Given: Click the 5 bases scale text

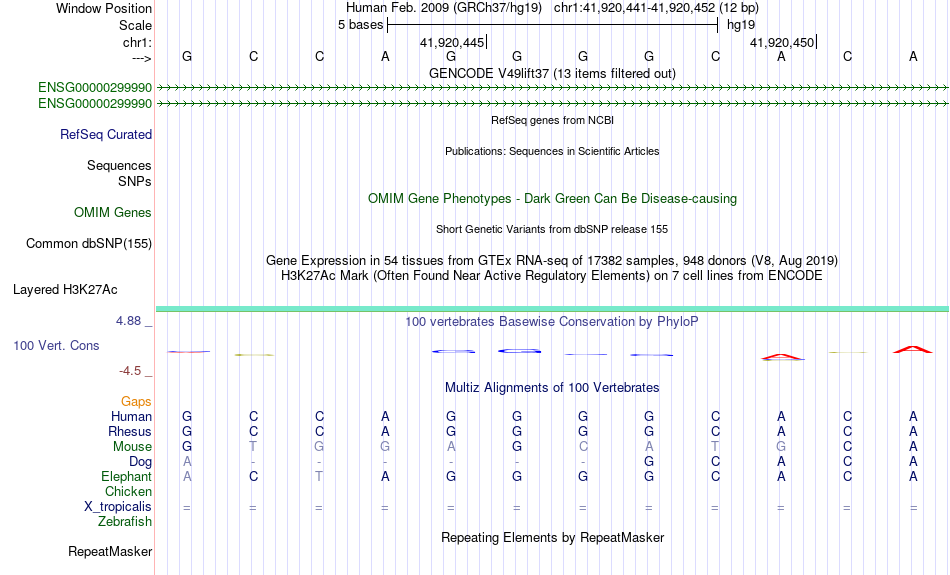Looking at the screenshot, I should click(x=360, y=25).
